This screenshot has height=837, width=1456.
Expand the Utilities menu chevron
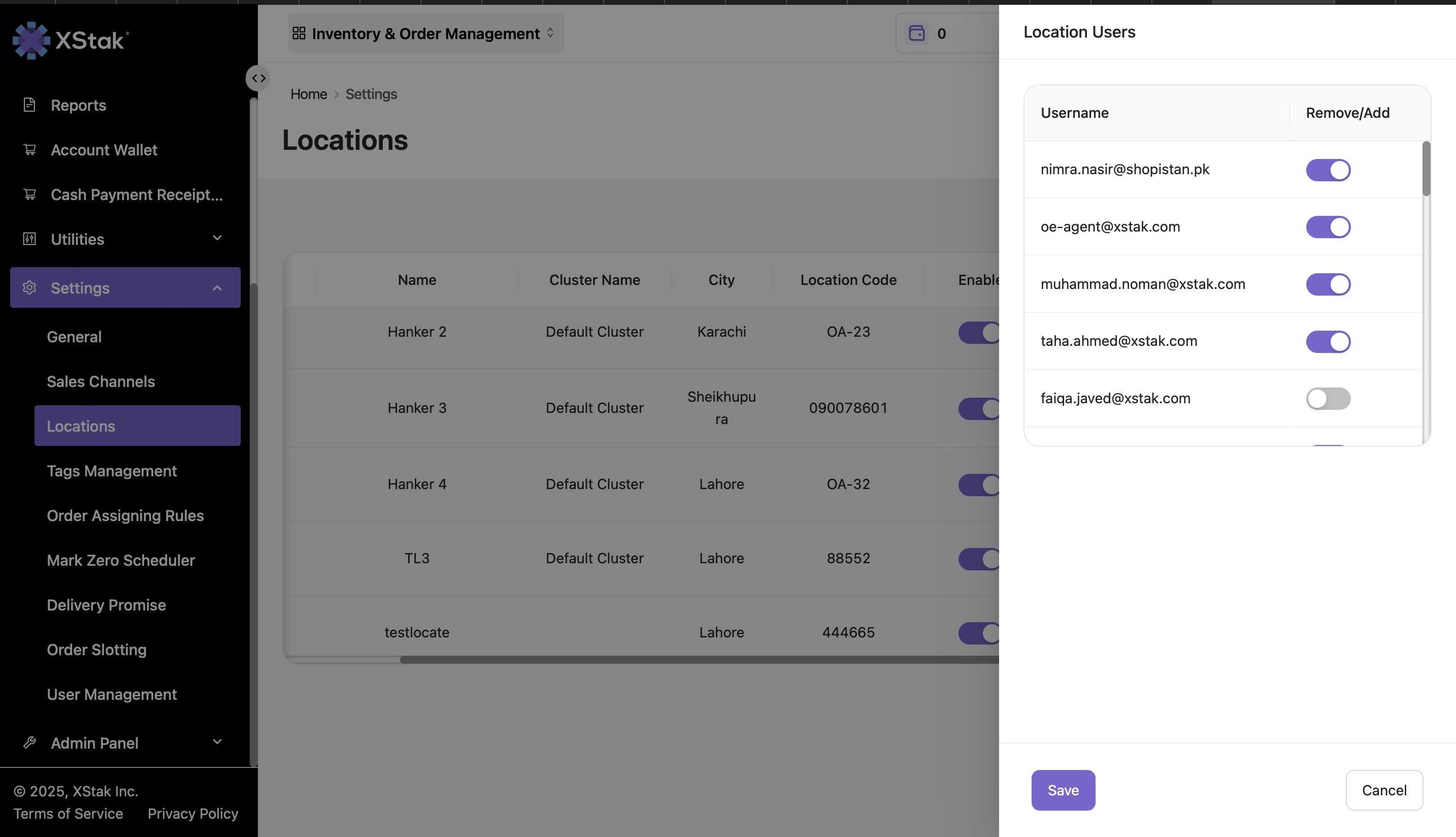217,238
